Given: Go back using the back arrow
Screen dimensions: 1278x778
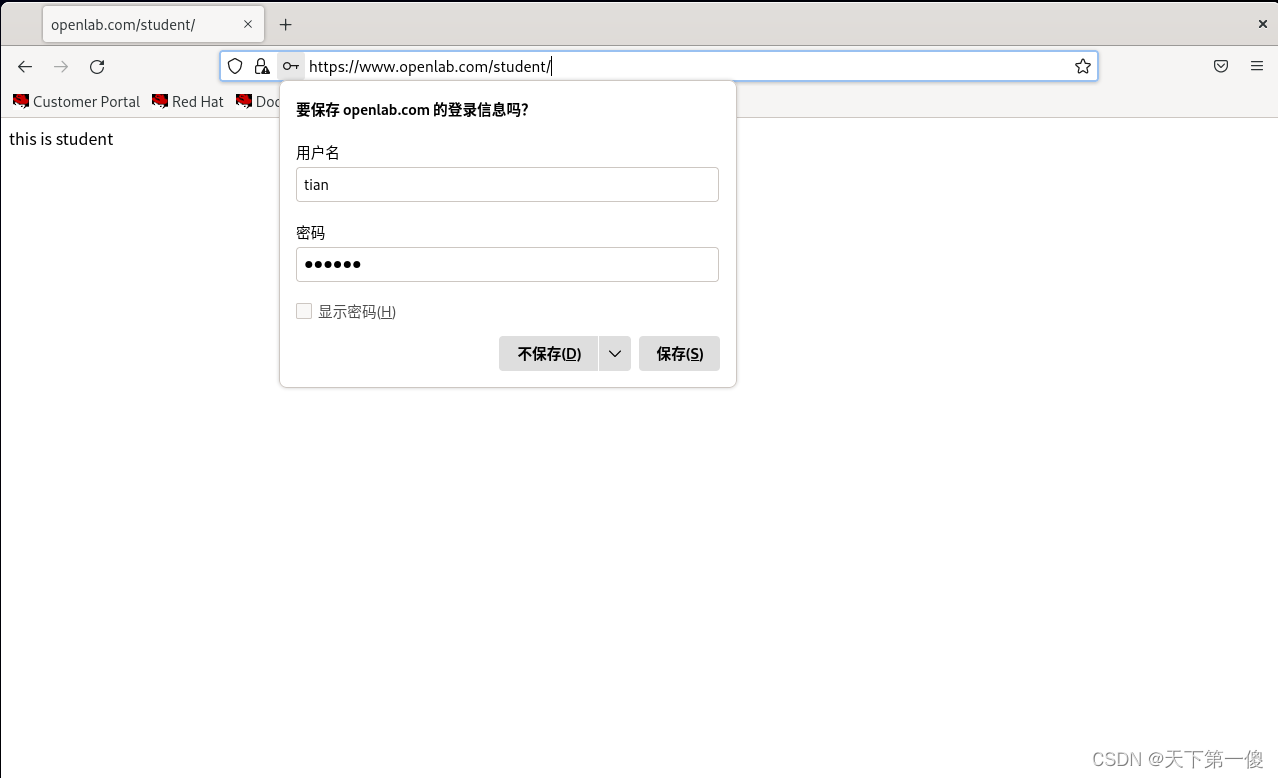Looking at the screenshot, I should tap(24, 67).
